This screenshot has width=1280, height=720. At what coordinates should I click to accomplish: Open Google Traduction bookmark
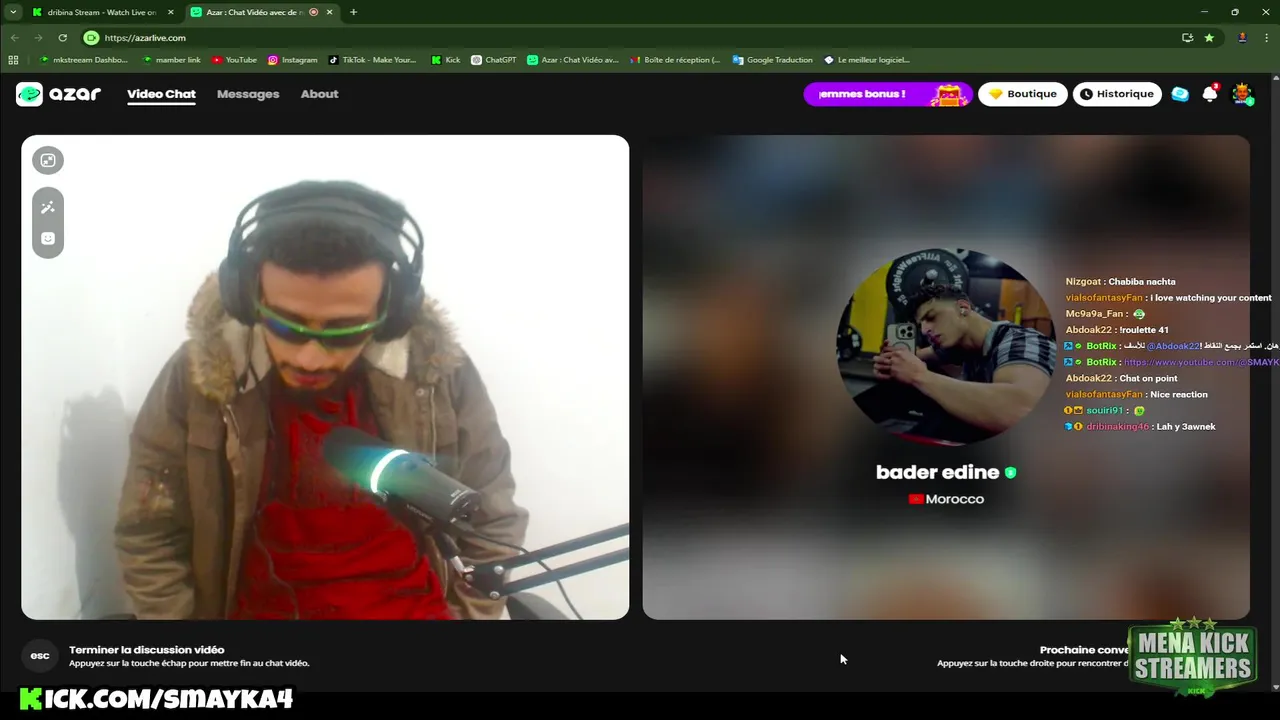(x=772, y=60)
